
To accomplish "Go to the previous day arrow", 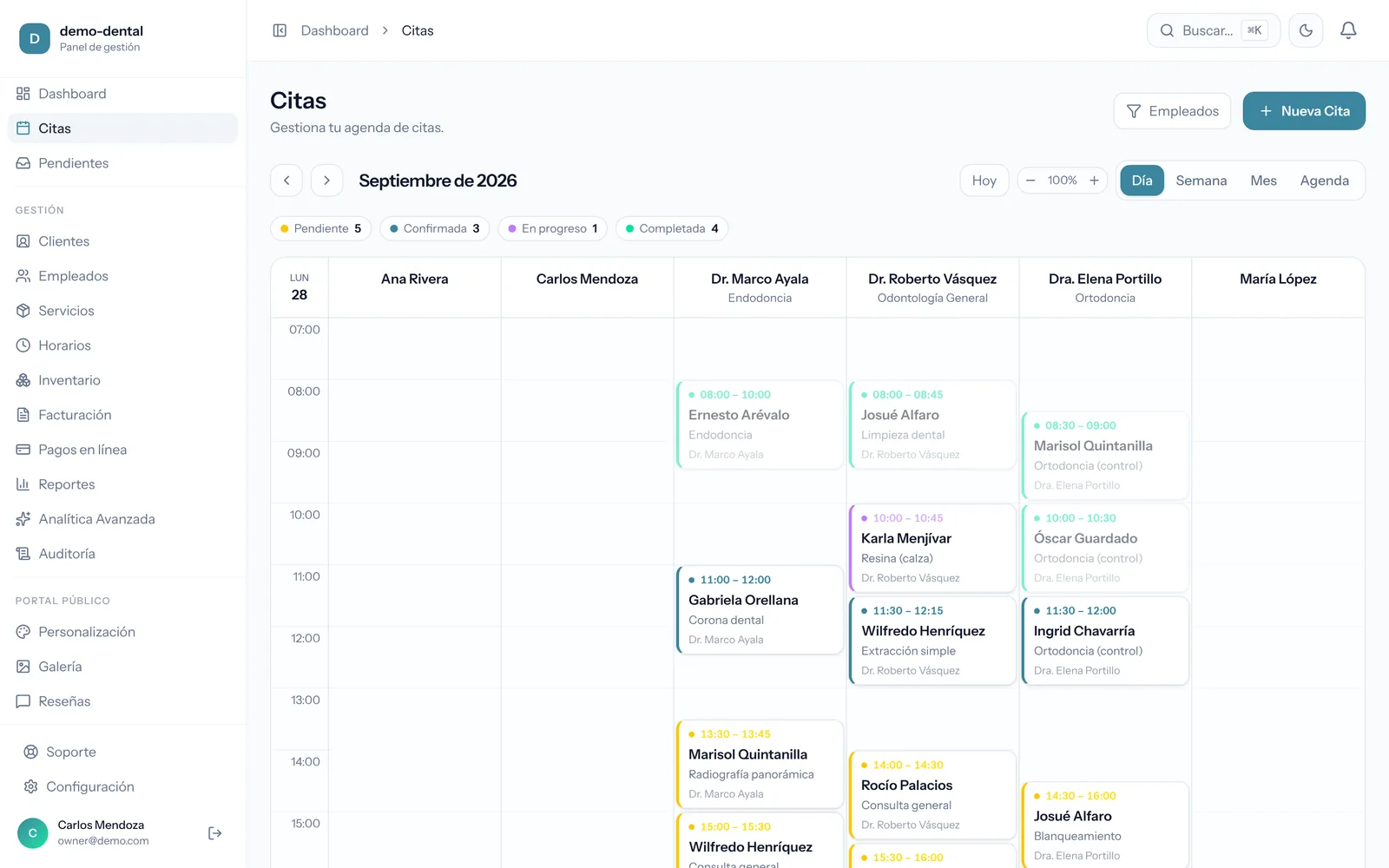I will pyautogui.click(x=286, y=181).
